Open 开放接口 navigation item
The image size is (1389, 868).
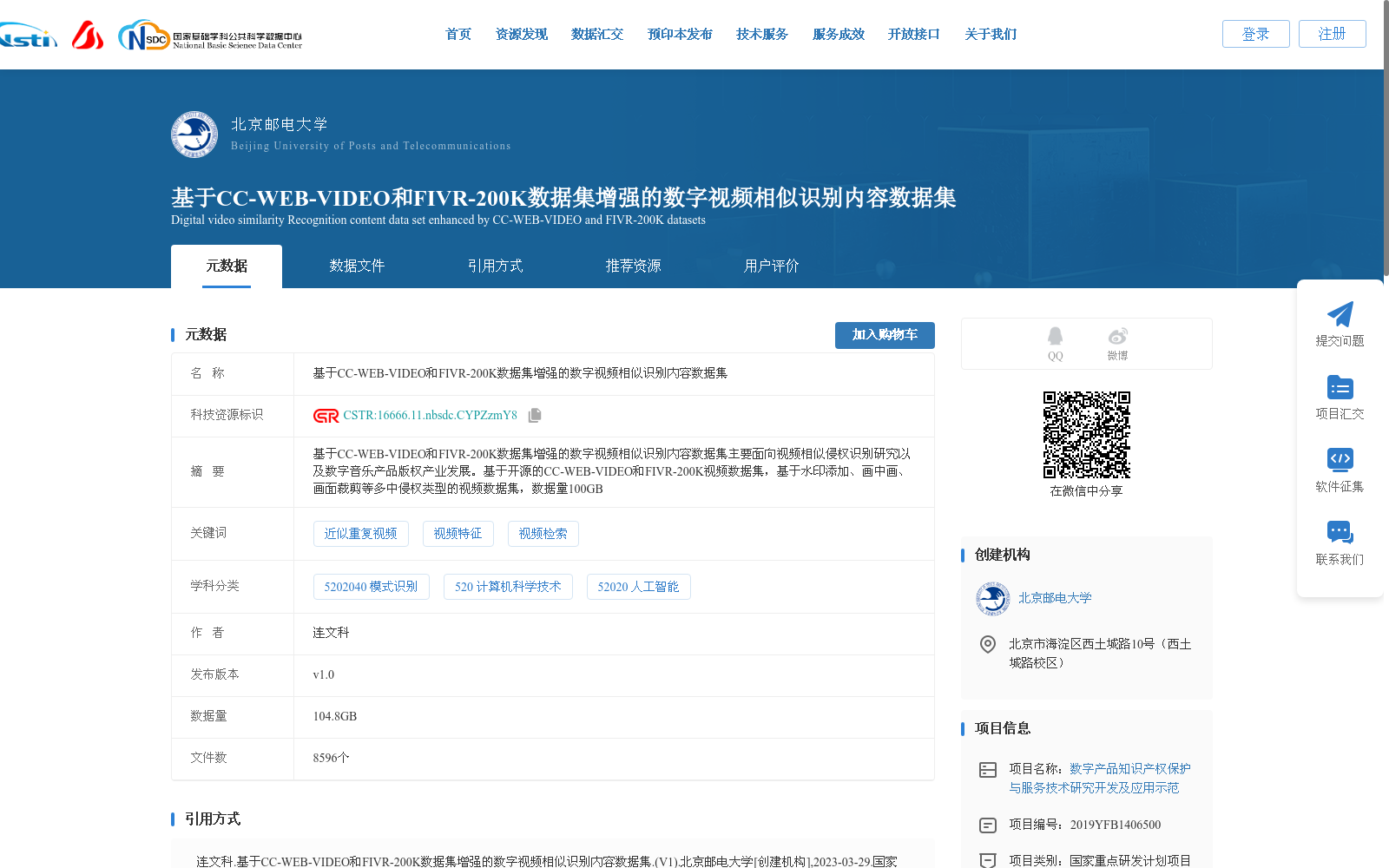click(914, 35)
